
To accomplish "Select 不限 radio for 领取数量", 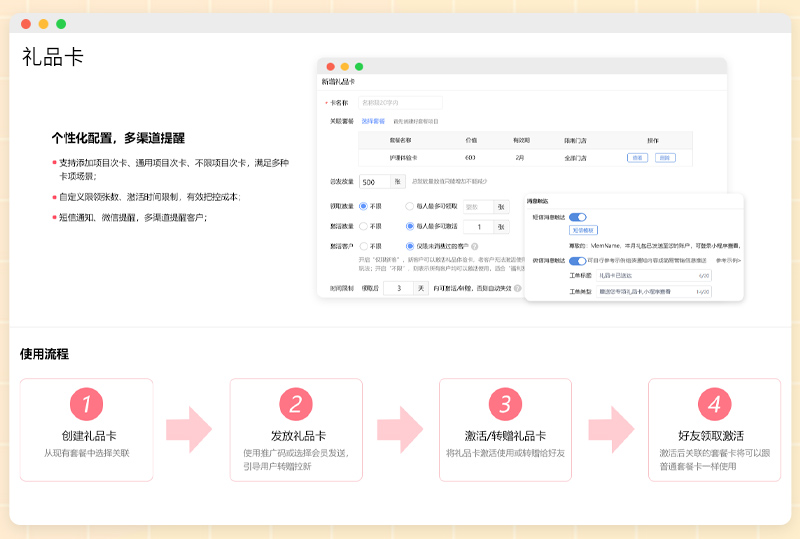I will pyautogui.click(x=363, y=206).
